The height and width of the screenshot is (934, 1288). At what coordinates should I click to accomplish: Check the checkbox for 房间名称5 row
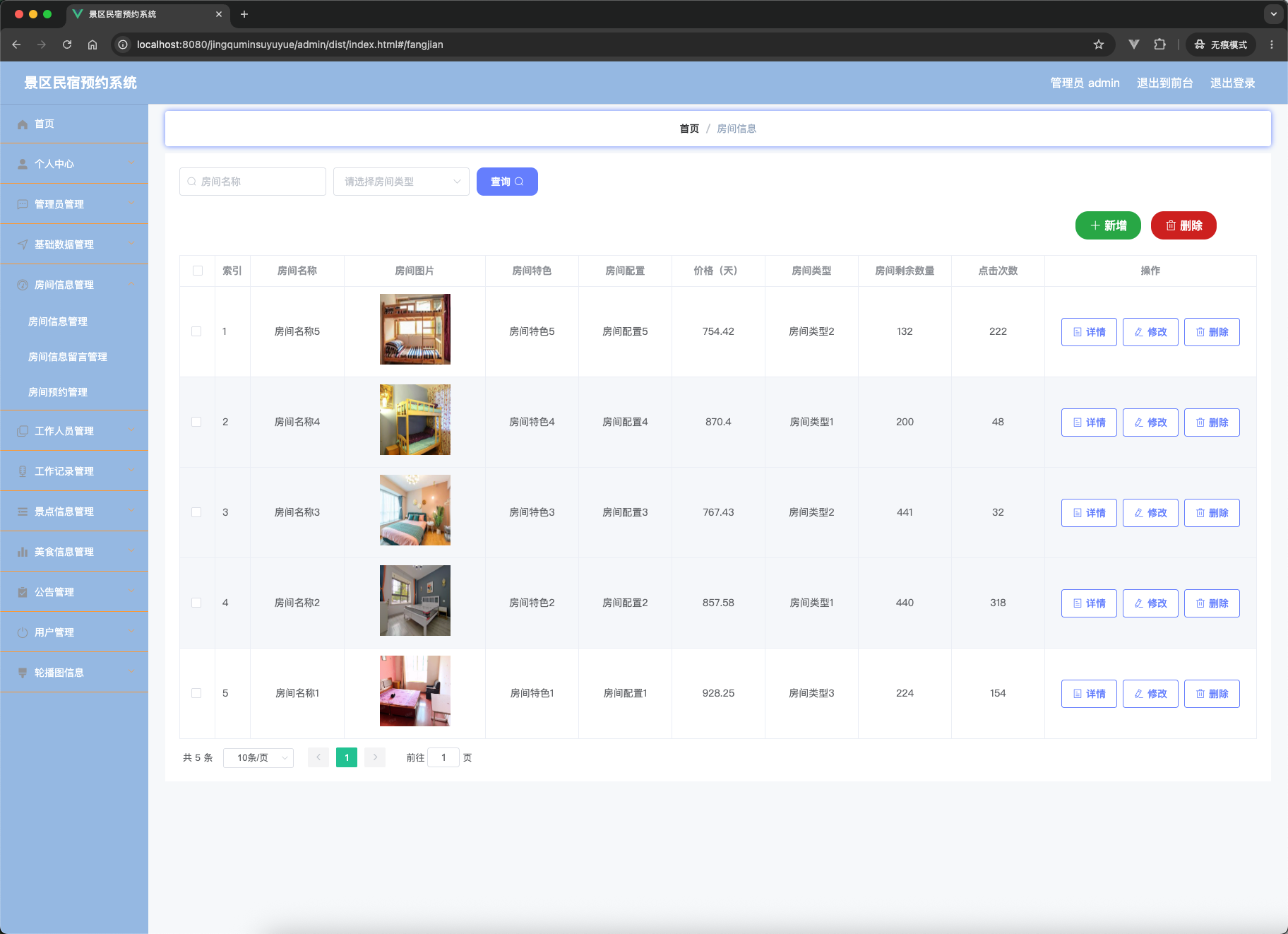(x=196, y=331)
